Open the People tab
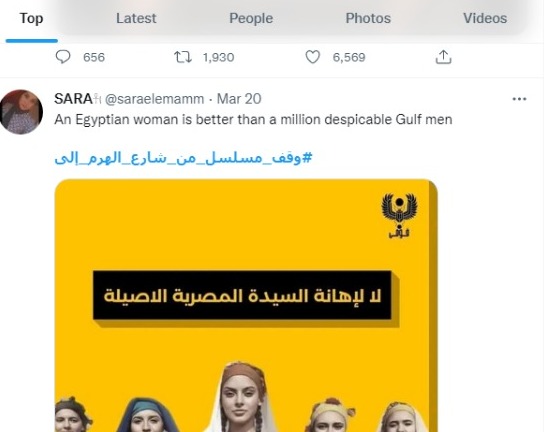This screenshot has width=544, height=432. click(x=251, y=18)
